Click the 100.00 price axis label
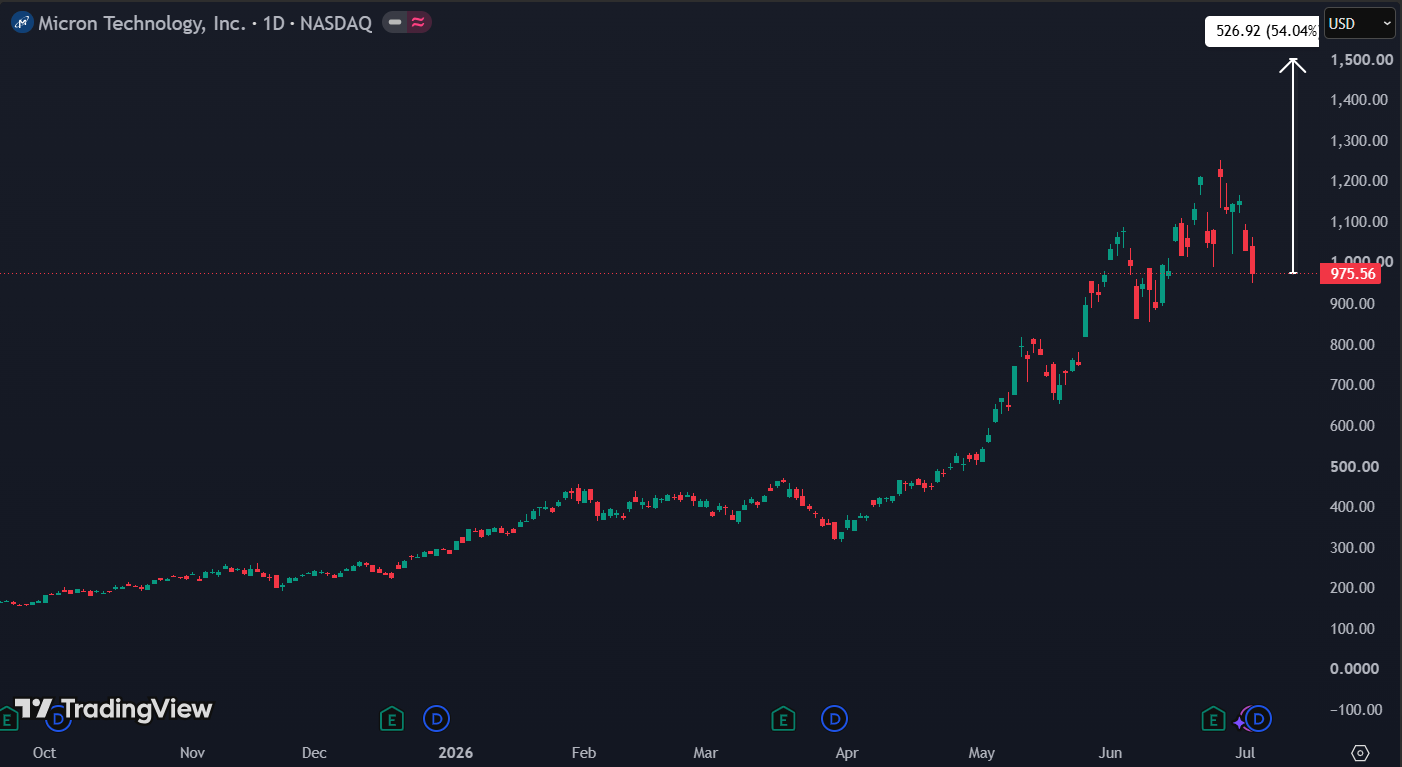Screen dimensions: 1402x767 [x=1353, y=628]
